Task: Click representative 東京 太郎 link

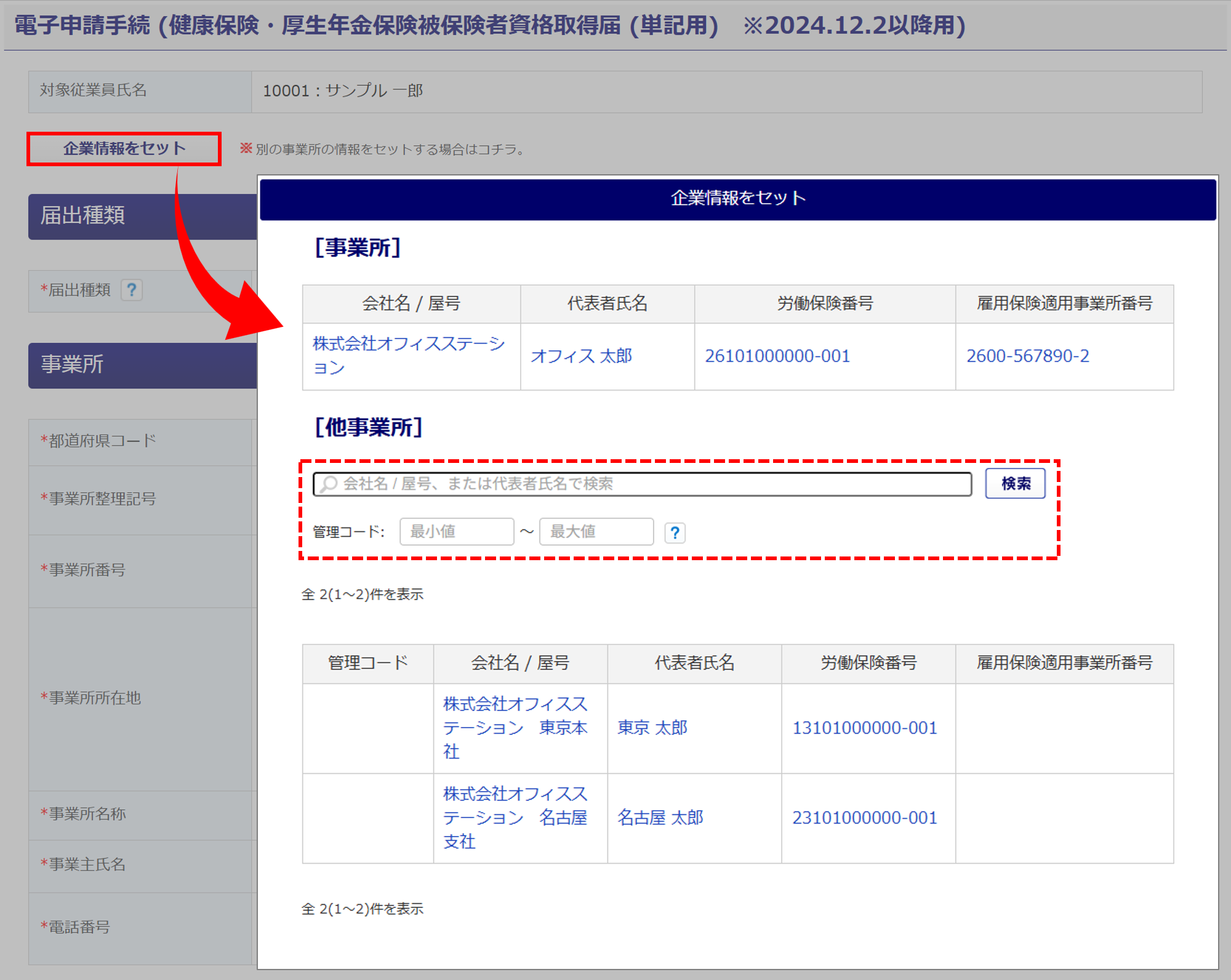Action: (x=652, y=728)
